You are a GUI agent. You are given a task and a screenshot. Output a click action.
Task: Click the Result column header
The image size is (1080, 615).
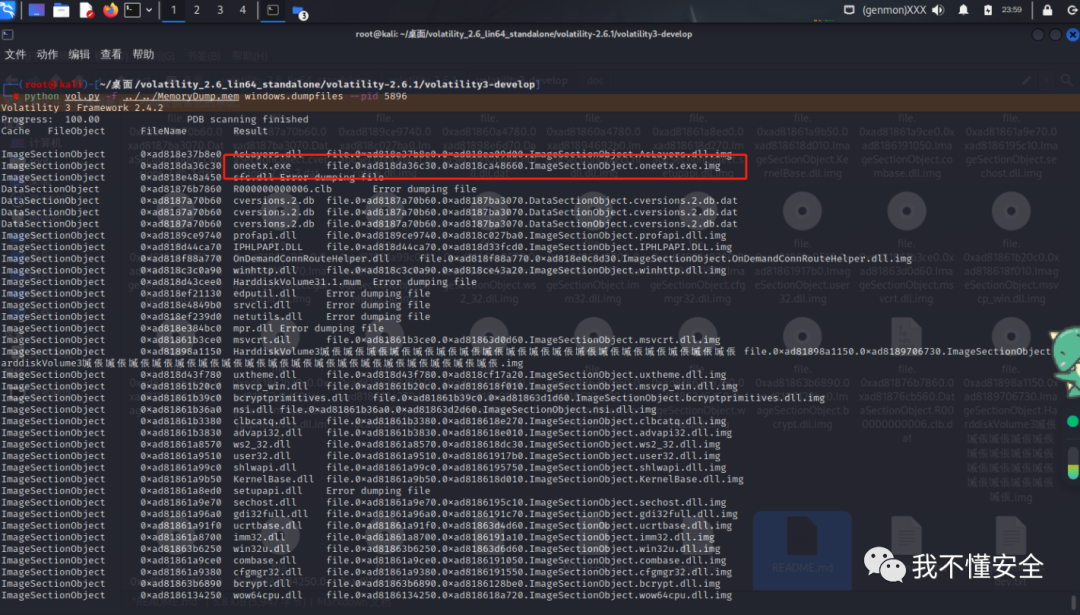click(250, 131)
